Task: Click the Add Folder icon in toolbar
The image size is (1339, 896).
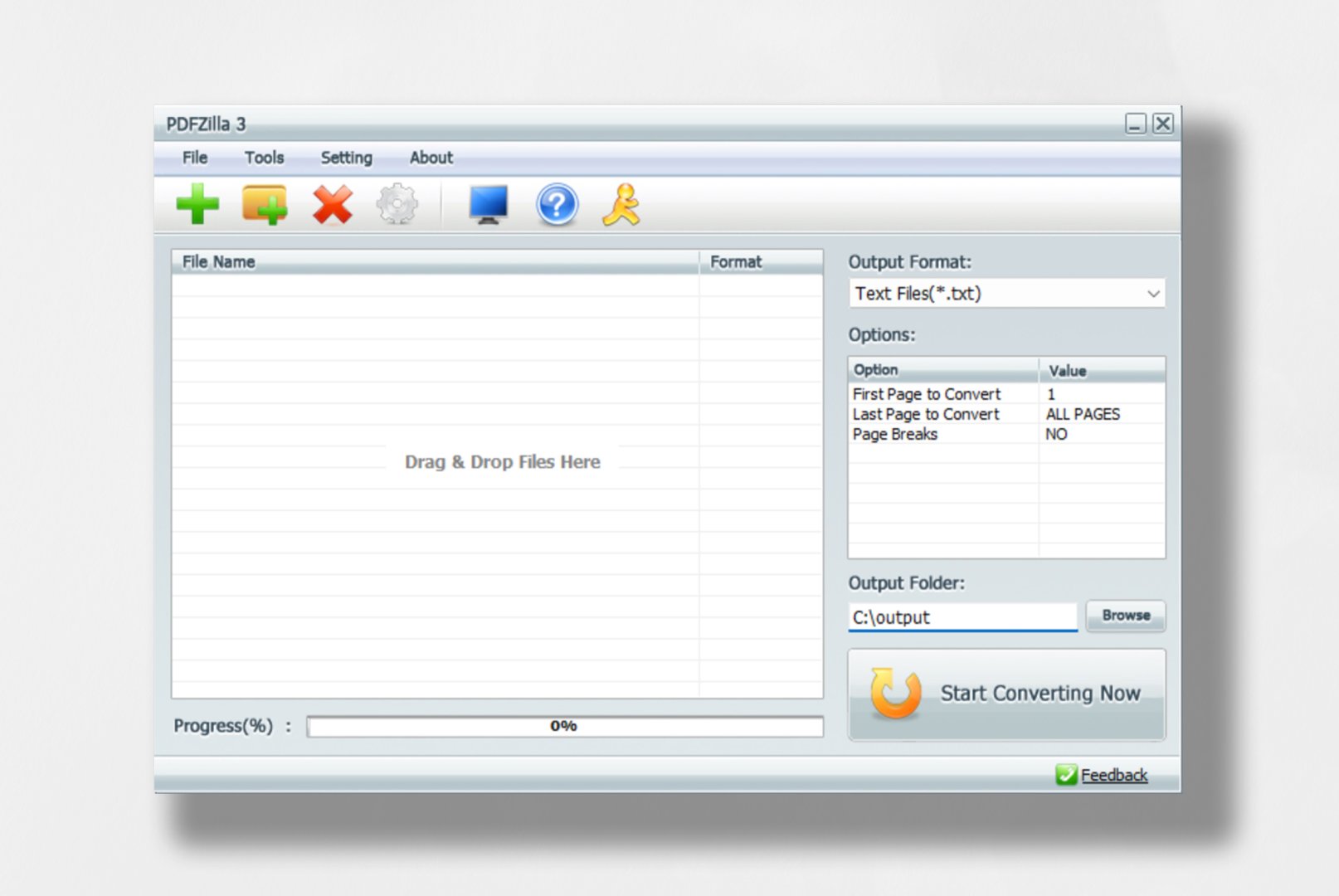Action: (x=265, y=204)
